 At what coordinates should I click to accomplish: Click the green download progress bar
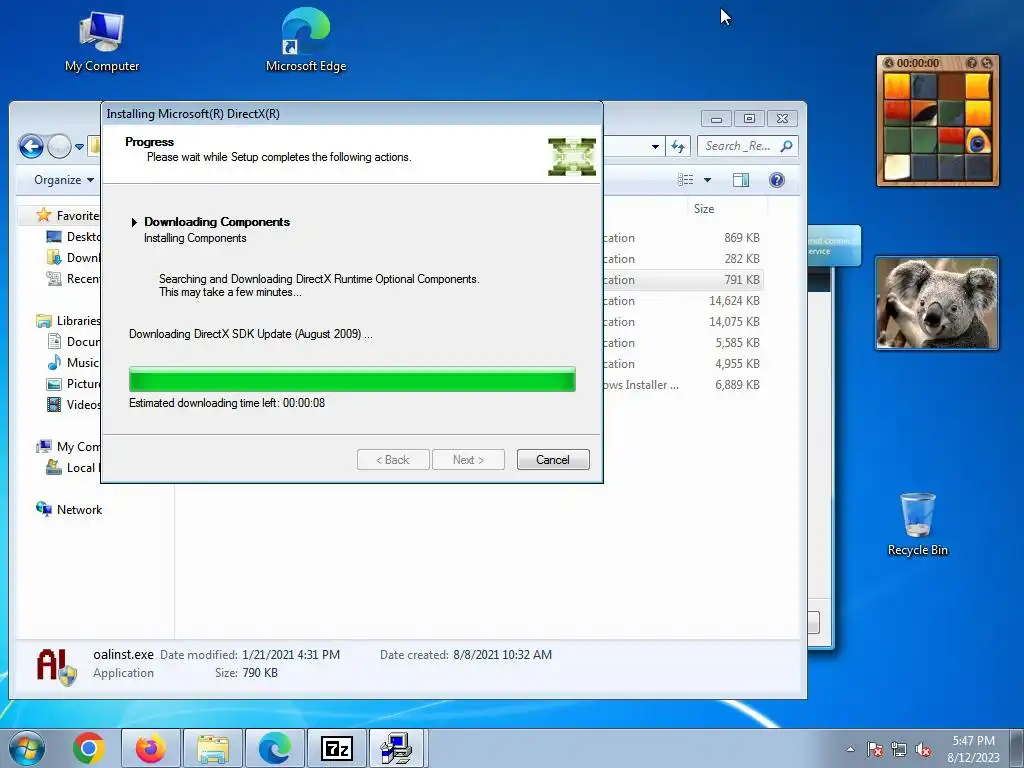(x=352, y=379)
